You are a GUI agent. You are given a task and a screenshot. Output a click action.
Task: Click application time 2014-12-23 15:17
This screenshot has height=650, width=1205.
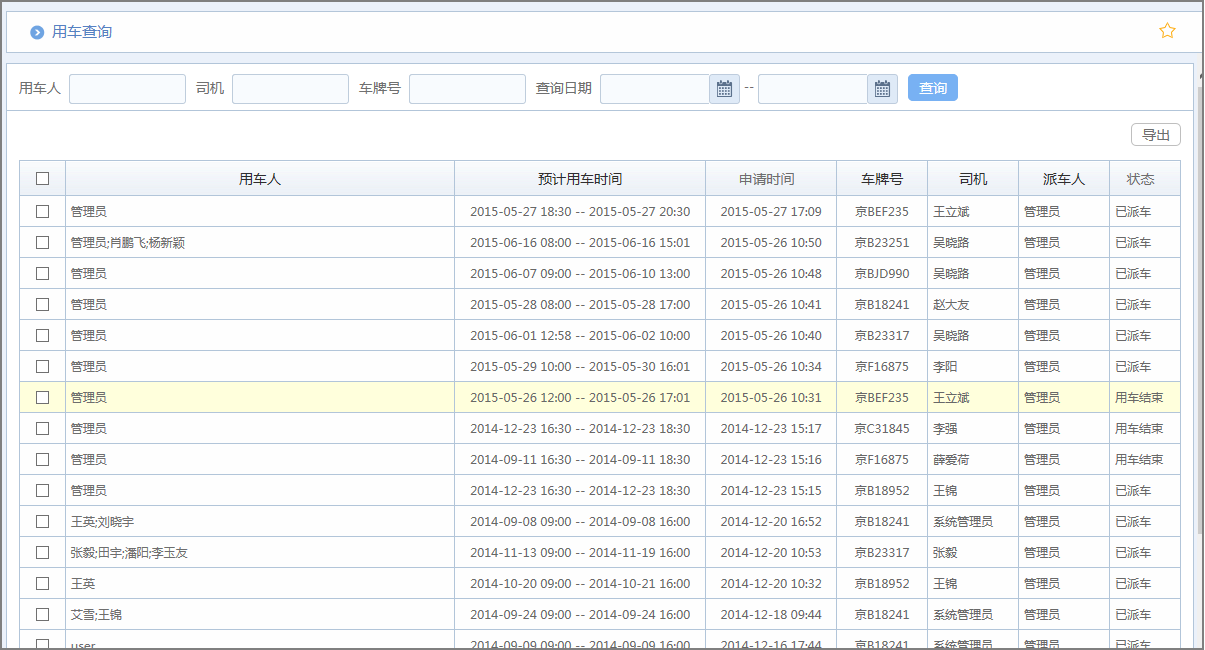click(x=771, y=428)
